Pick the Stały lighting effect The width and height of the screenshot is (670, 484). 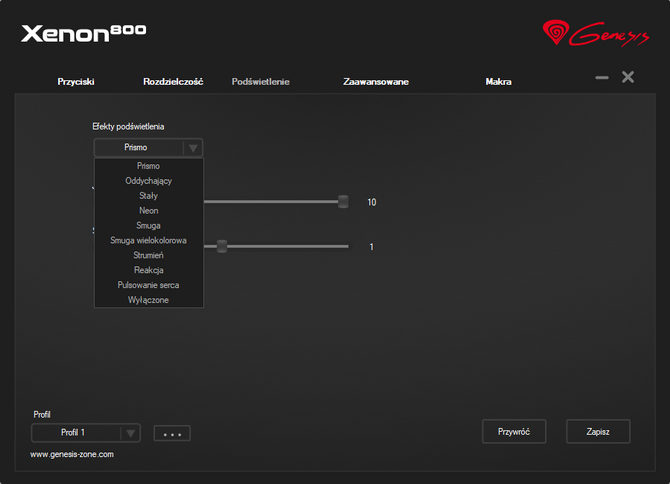click(148, 196)
